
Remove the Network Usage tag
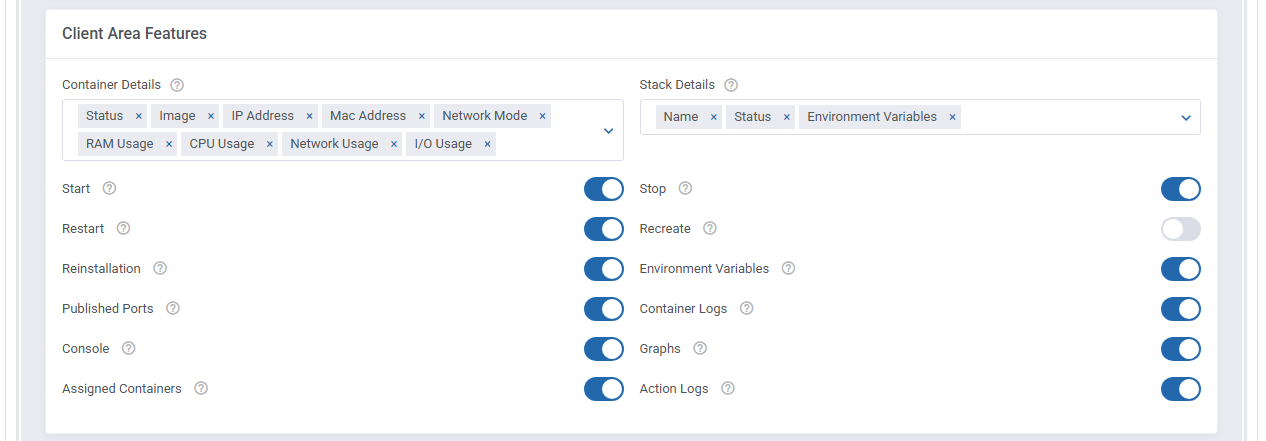[393, 144]
